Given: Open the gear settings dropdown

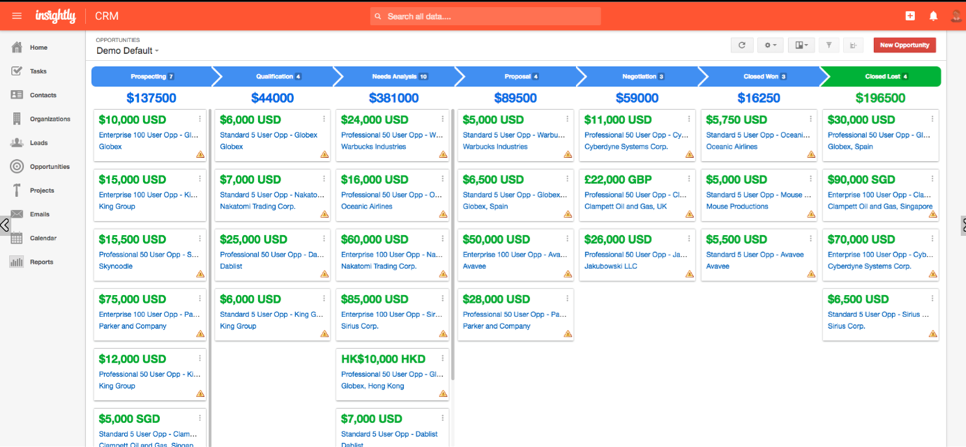Looking at the screenshot, I should (771, 45).
